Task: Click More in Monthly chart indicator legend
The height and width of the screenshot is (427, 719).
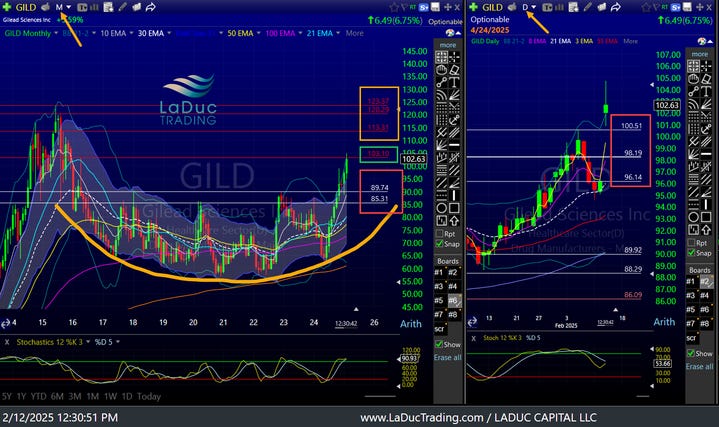Action: [354, 33]
